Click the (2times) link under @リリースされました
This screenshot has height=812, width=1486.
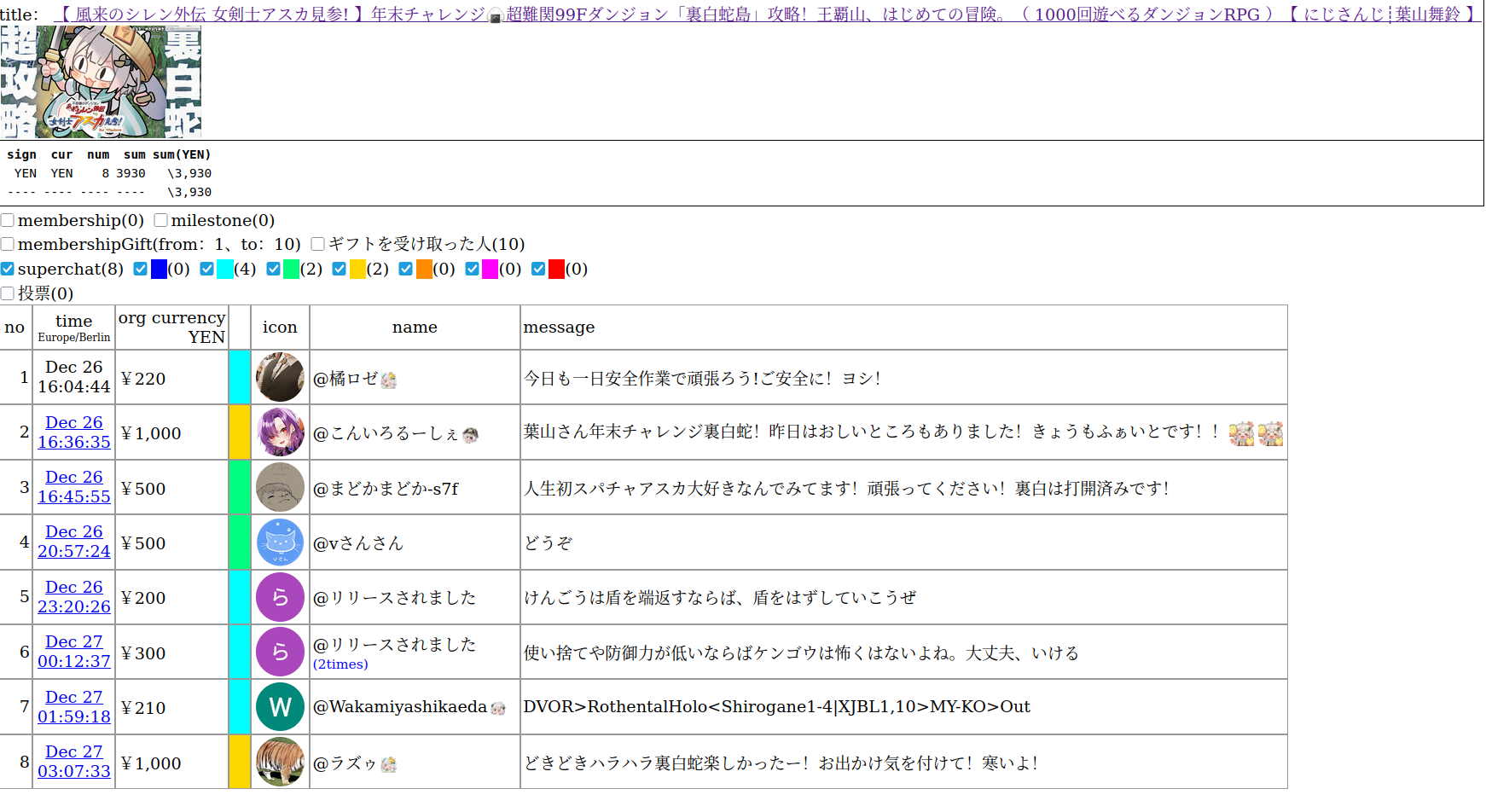[x=340, y=664]
